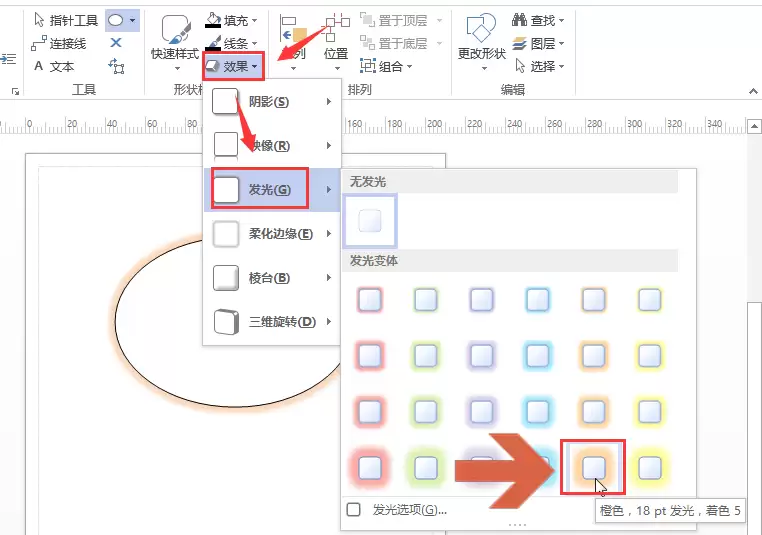
Task: Apply orange glow in first variant row
Action: click(593, 299)
